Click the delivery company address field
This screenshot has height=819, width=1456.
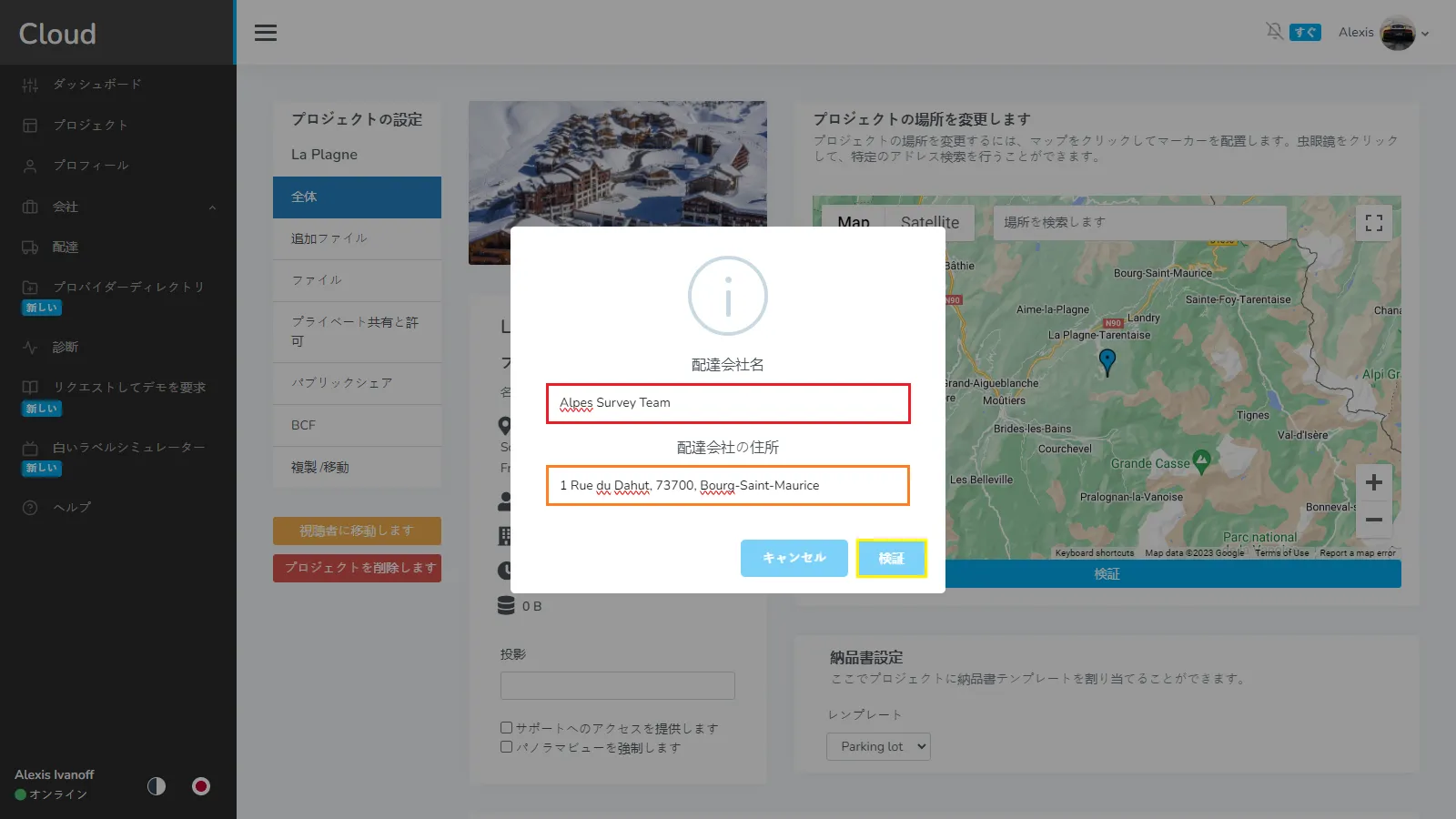pyautogui.click(x=728, y=486)
